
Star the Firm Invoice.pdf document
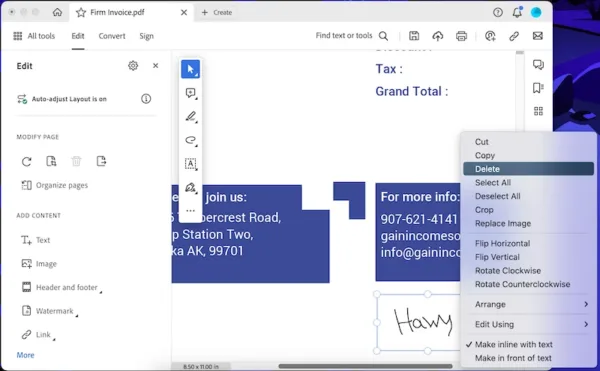coord(81,13)
